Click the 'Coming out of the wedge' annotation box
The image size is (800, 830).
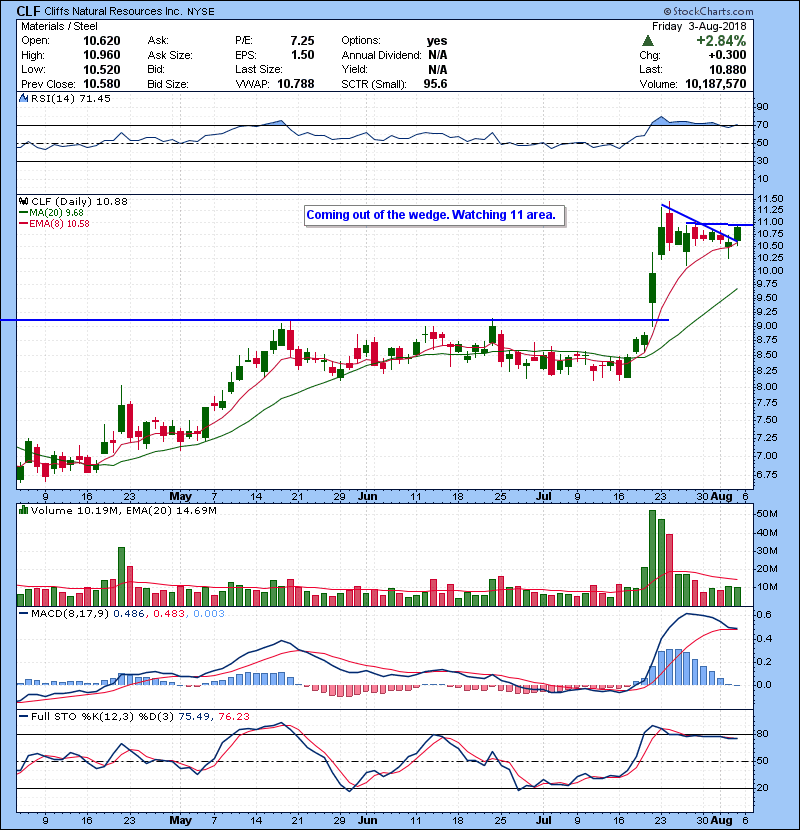[x=434, y=215]
